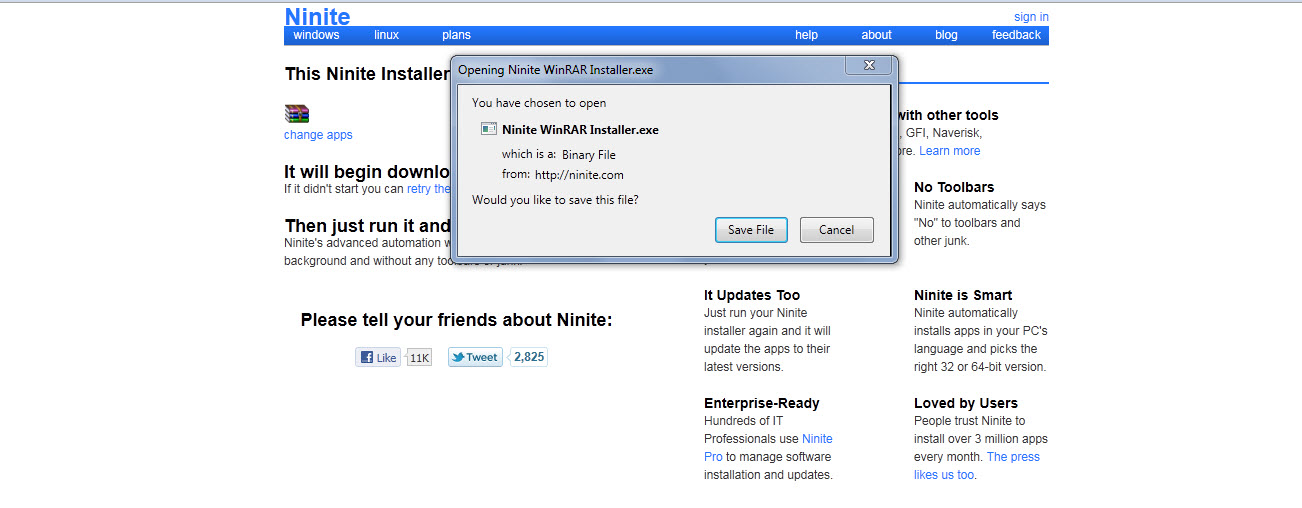This screenshot has width=1302, height=508.
Task: Click the It Updates Too heading
Action: coord(752,295)
